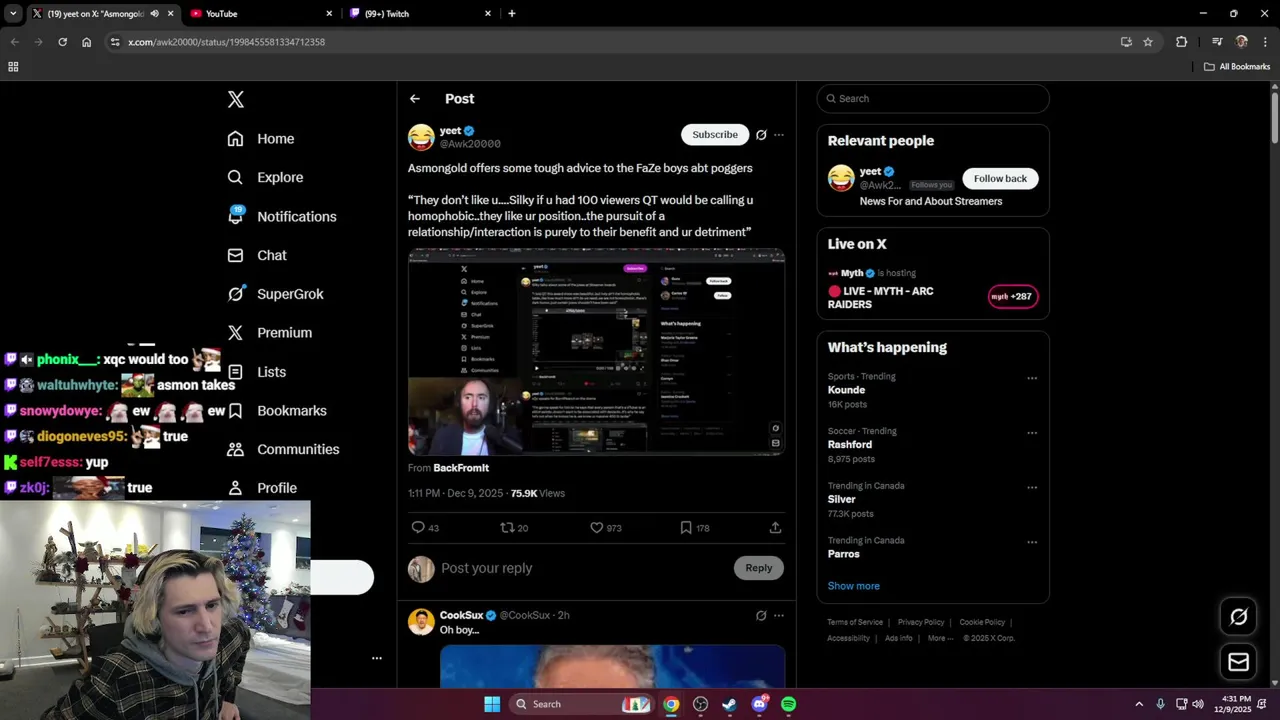The height and width of the screenshot is (720, 1280).
Task: Click the Grok icon on yeet's post
Action: click(761, 135)
